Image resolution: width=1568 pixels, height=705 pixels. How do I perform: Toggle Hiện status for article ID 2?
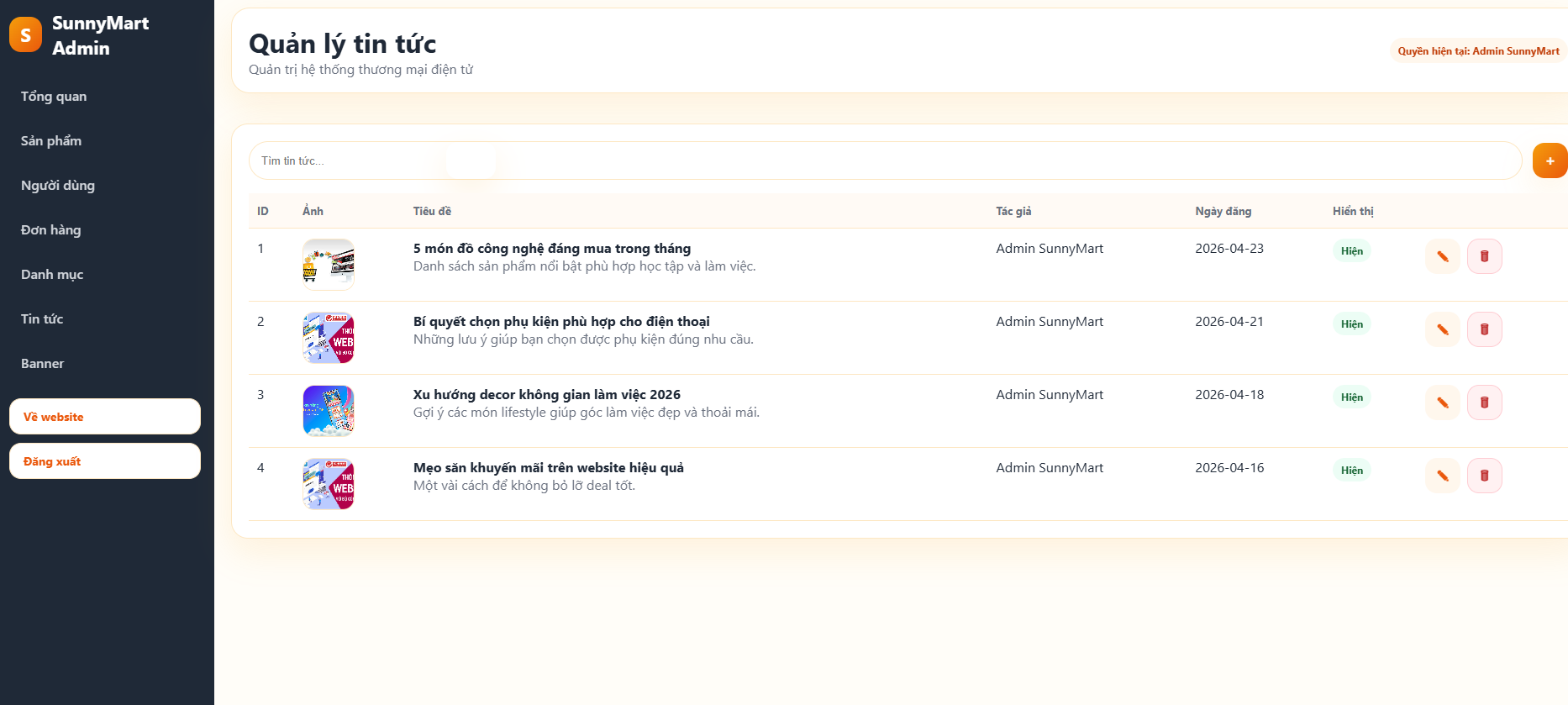[x=1351, y=324]
